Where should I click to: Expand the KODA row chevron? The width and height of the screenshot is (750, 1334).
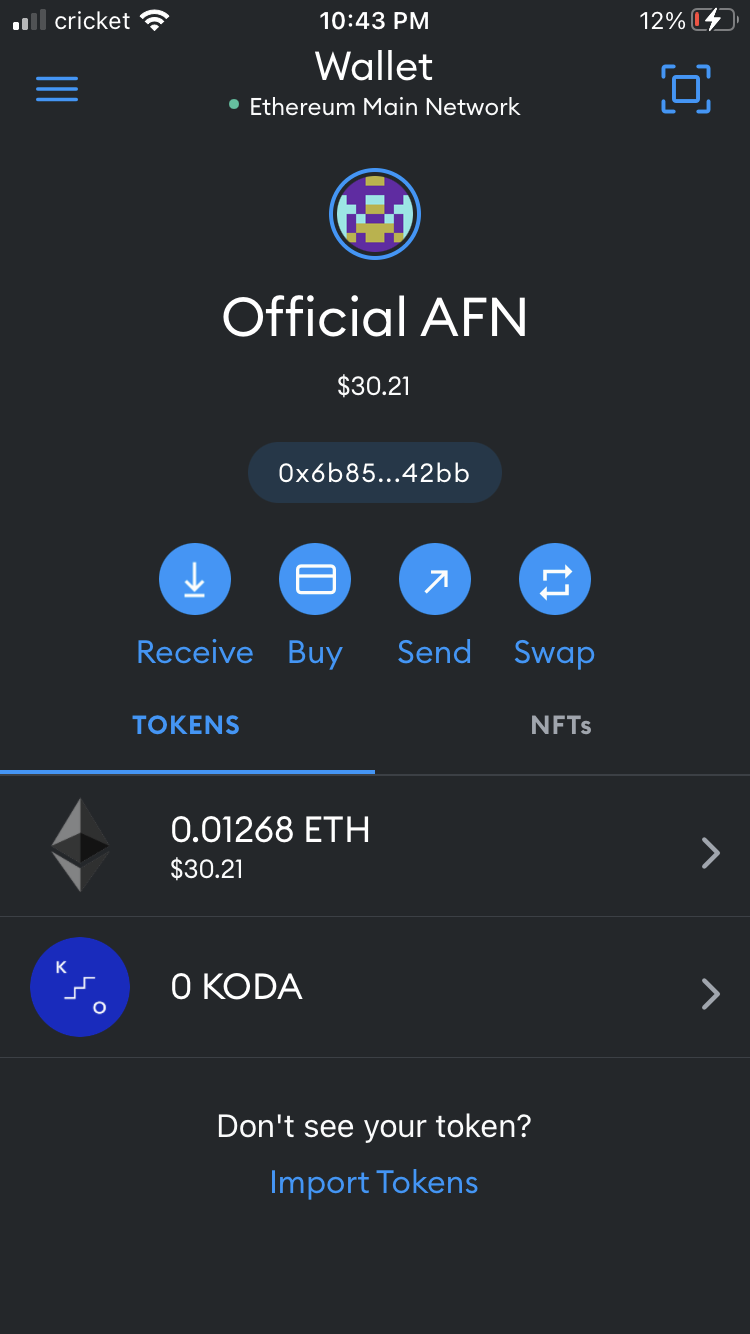(711, 994)
